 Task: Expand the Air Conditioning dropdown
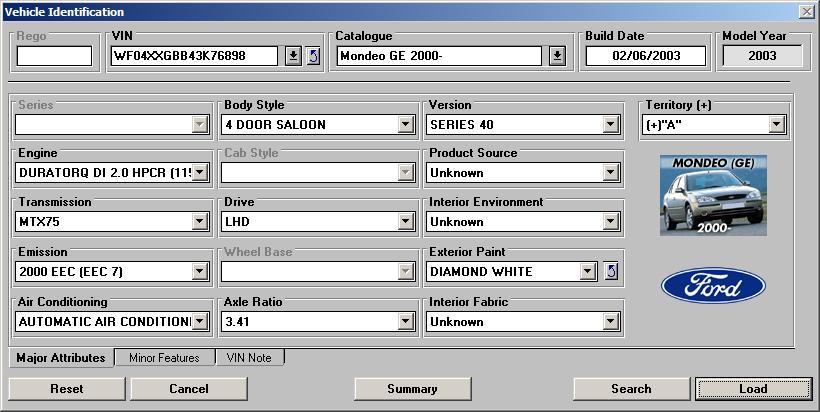pos(200,322)
